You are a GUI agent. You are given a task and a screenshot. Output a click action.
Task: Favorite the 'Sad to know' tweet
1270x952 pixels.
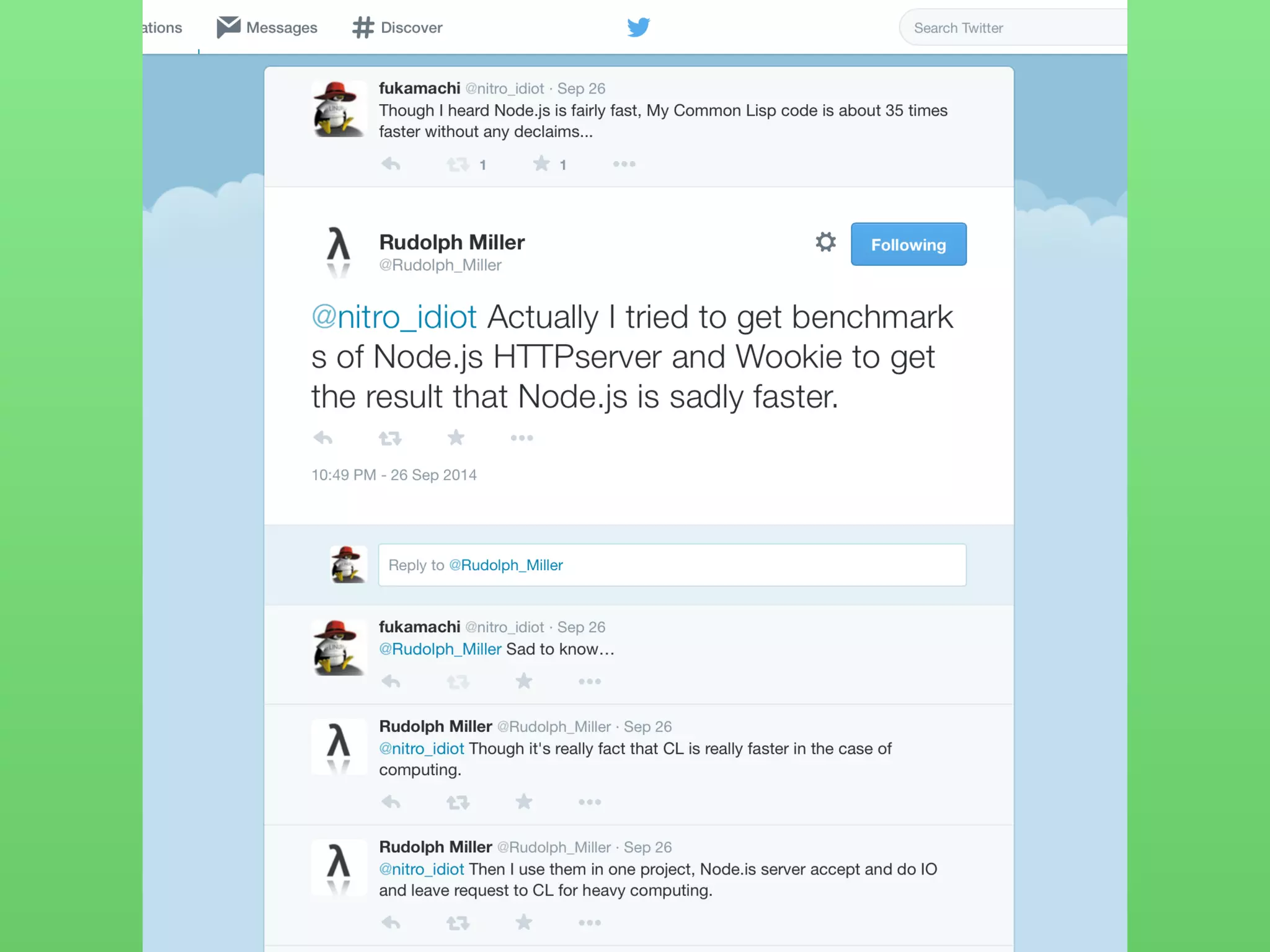524,681
